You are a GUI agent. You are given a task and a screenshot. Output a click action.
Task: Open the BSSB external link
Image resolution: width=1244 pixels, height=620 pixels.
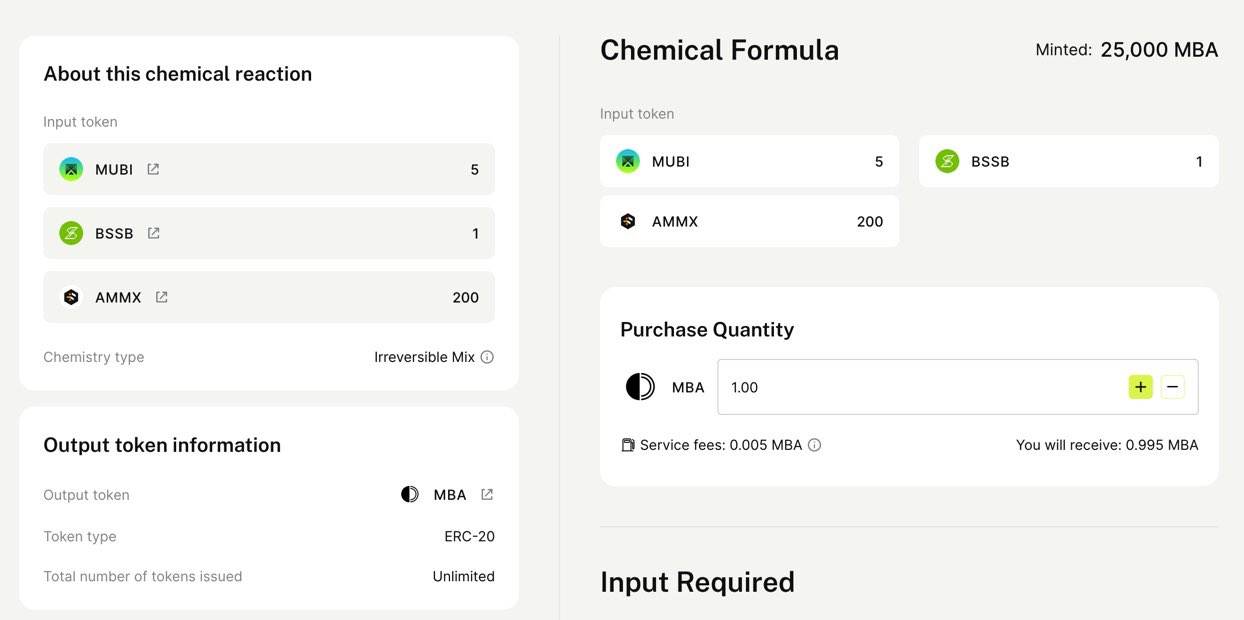click(x=152, y=233)
